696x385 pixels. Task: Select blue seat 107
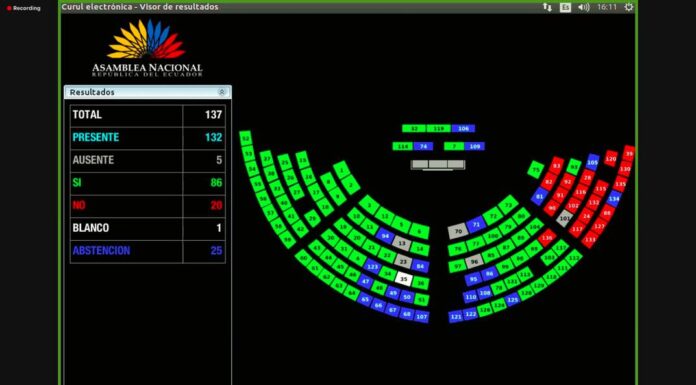422,317
